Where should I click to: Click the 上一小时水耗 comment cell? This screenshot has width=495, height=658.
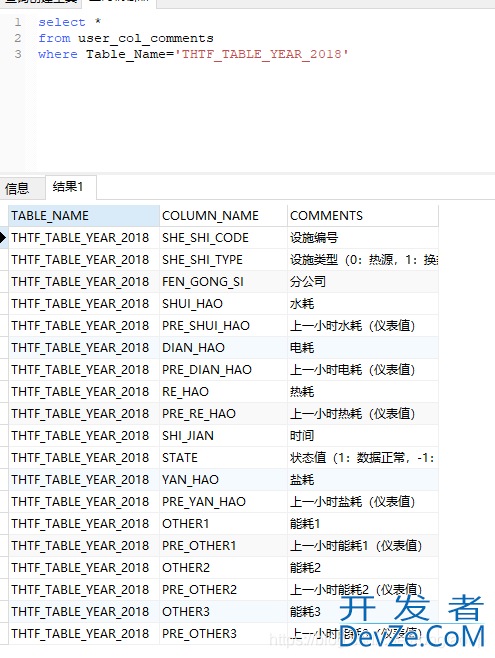[363, 326]
